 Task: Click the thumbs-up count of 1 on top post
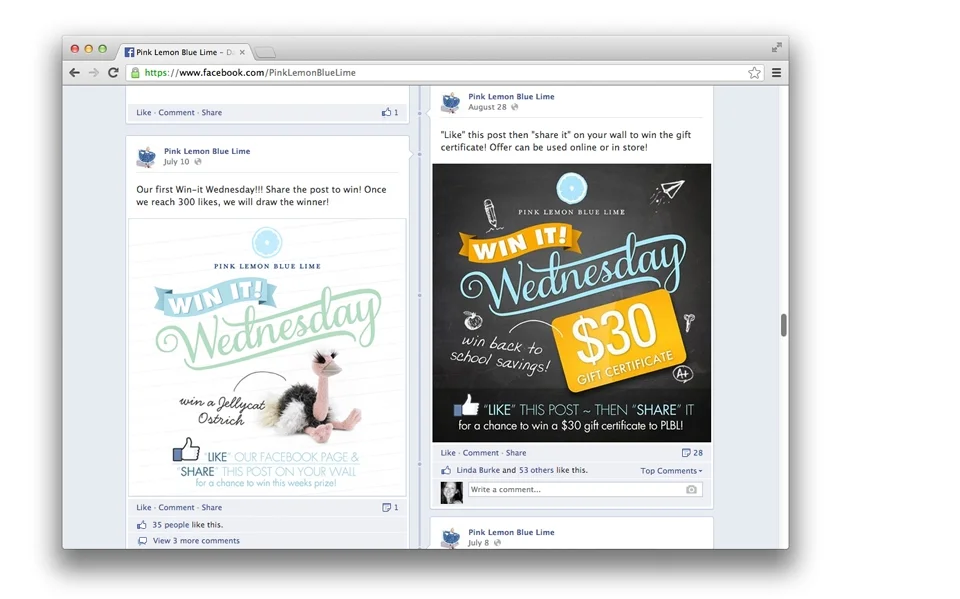(x=390, y=112)
